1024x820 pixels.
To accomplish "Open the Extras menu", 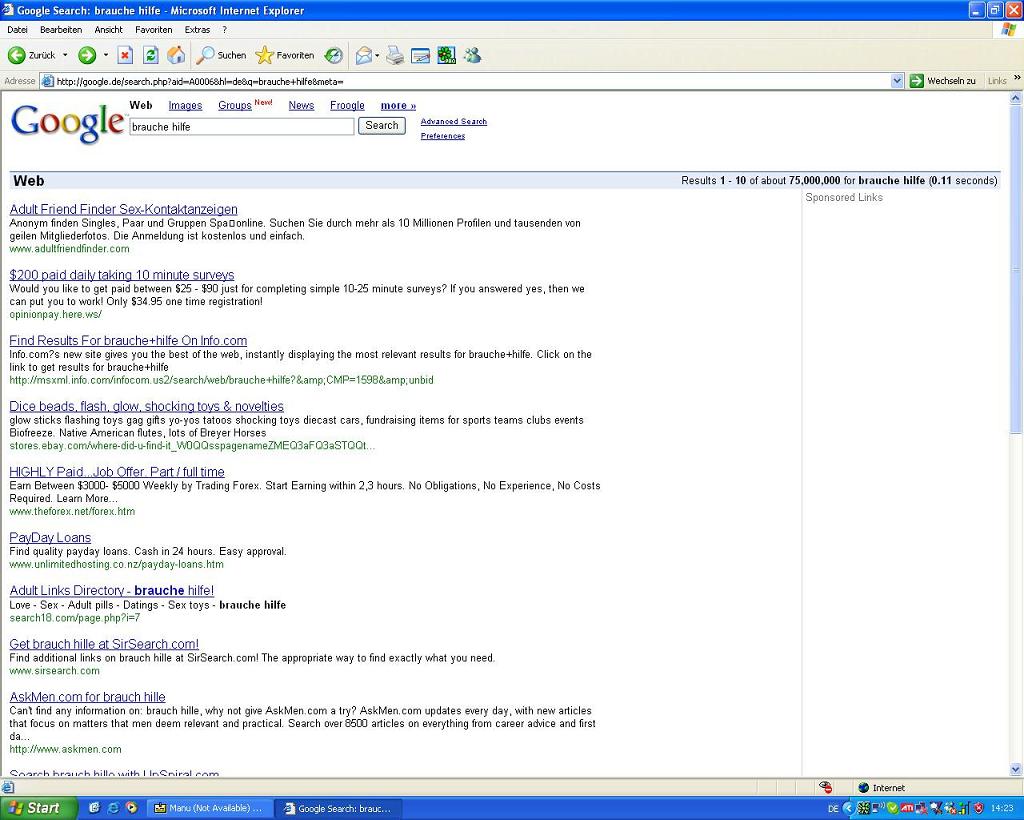I will click(197, 30).
